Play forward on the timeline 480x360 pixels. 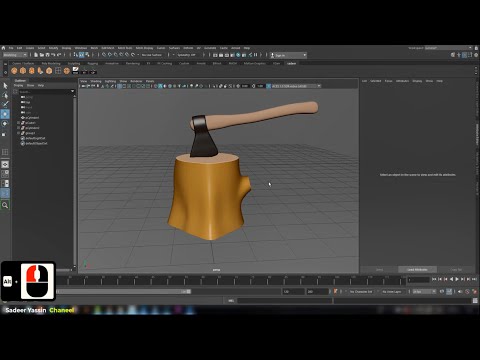click(x=457, y=279)
